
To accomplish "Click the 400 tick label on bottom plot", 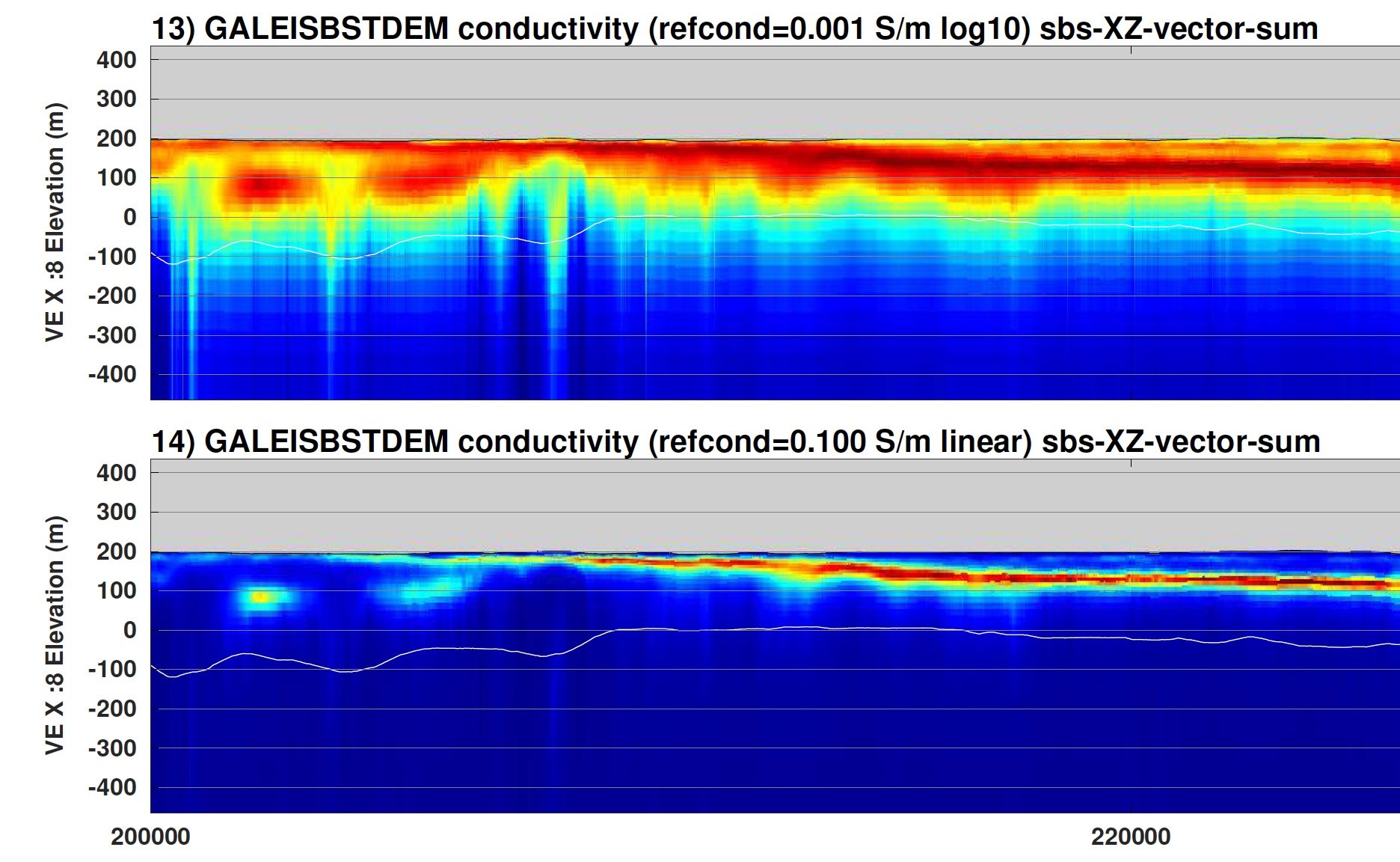I will point(116,473).
